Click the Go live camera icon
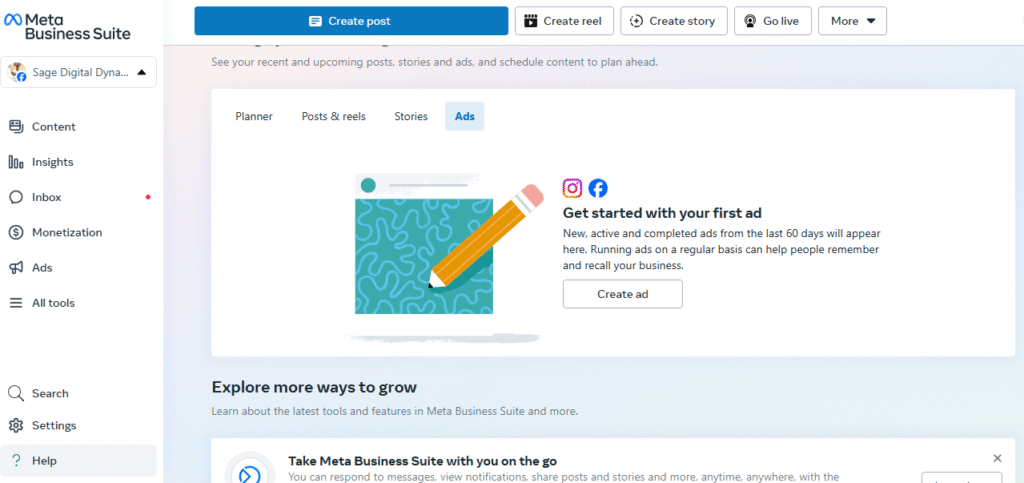Screen dimensions: 1024x483 [x=750, y=21]
